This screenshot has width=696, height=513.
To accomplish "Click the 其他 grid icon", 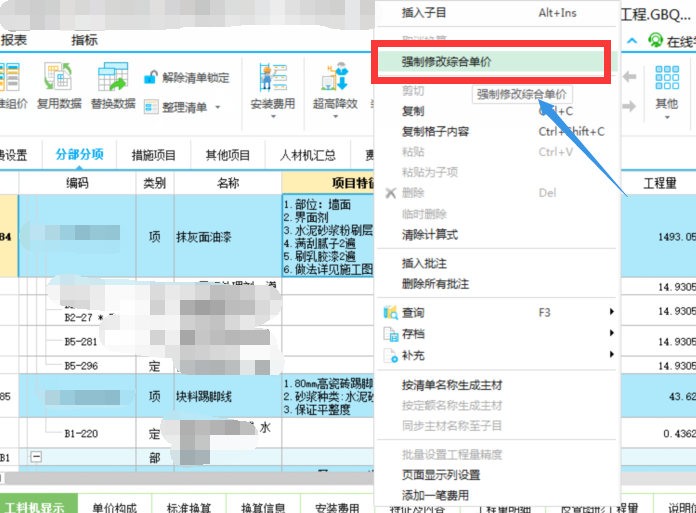I will click(667, 77).
